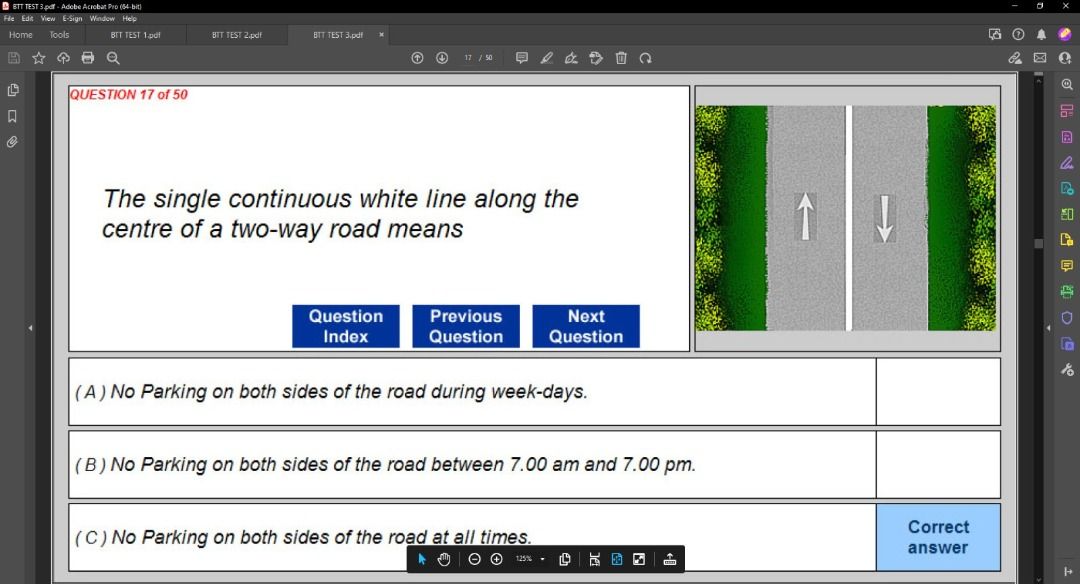Click the Page Thumbnails icon in the left panel
1080x584 pixels.
click(13, 89)
